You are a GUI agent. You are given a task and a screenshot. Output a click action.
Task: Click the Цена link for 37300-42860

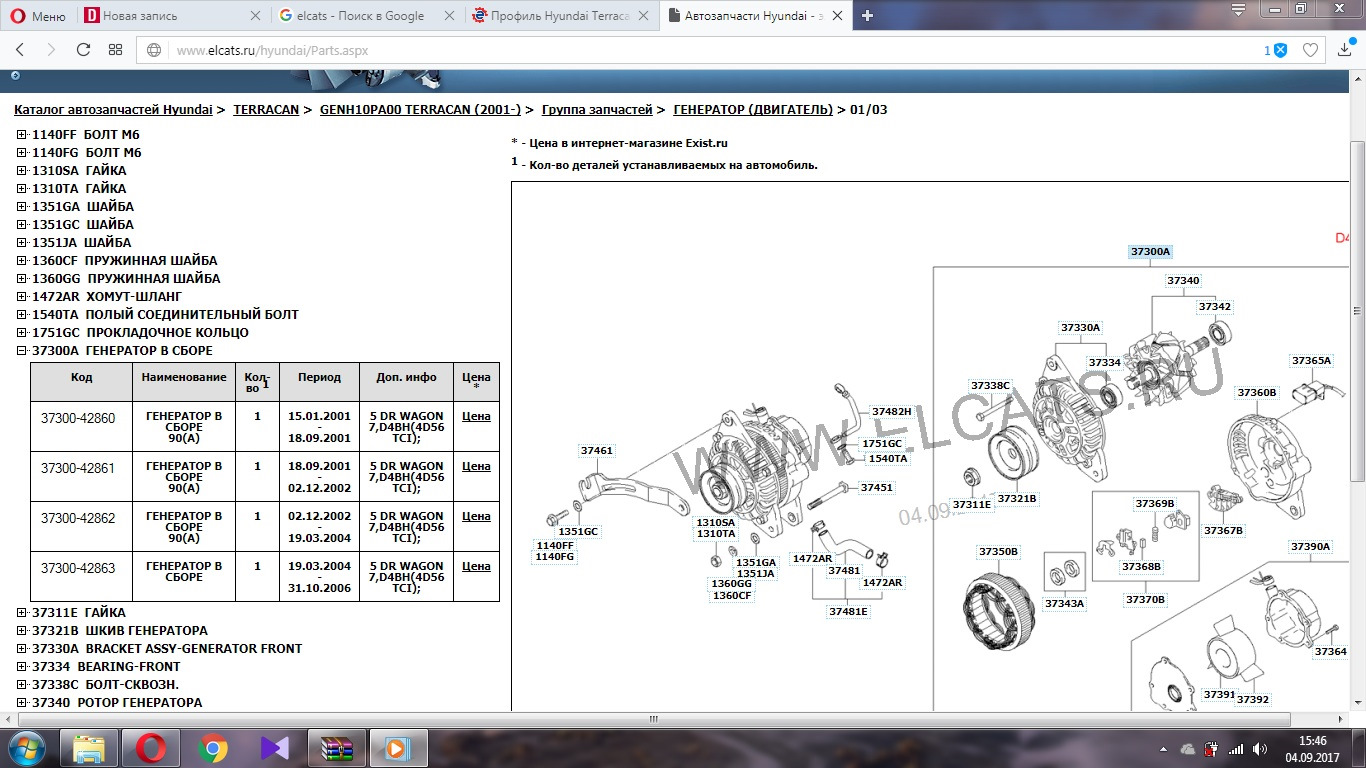click(476, 416)
